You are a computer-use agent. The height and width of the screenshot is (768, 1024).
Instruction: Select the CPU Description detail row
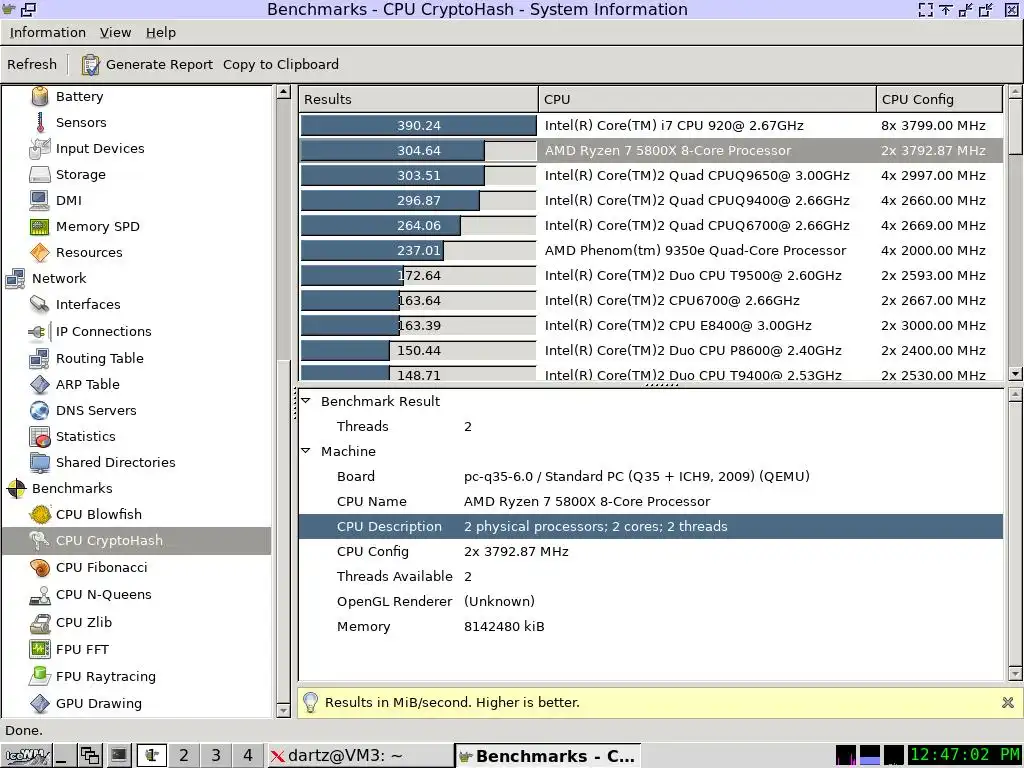pos(651,526)
